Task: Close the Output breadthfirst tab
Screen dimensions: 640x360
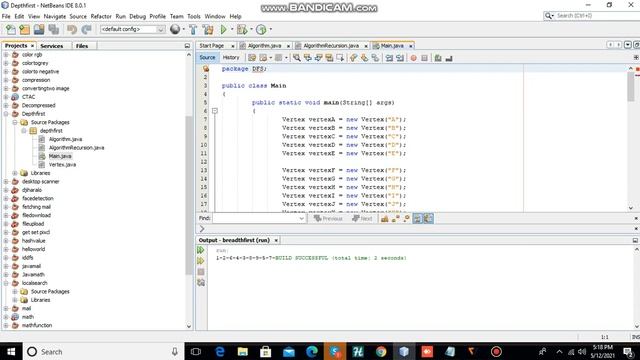Action: point(276,240)
